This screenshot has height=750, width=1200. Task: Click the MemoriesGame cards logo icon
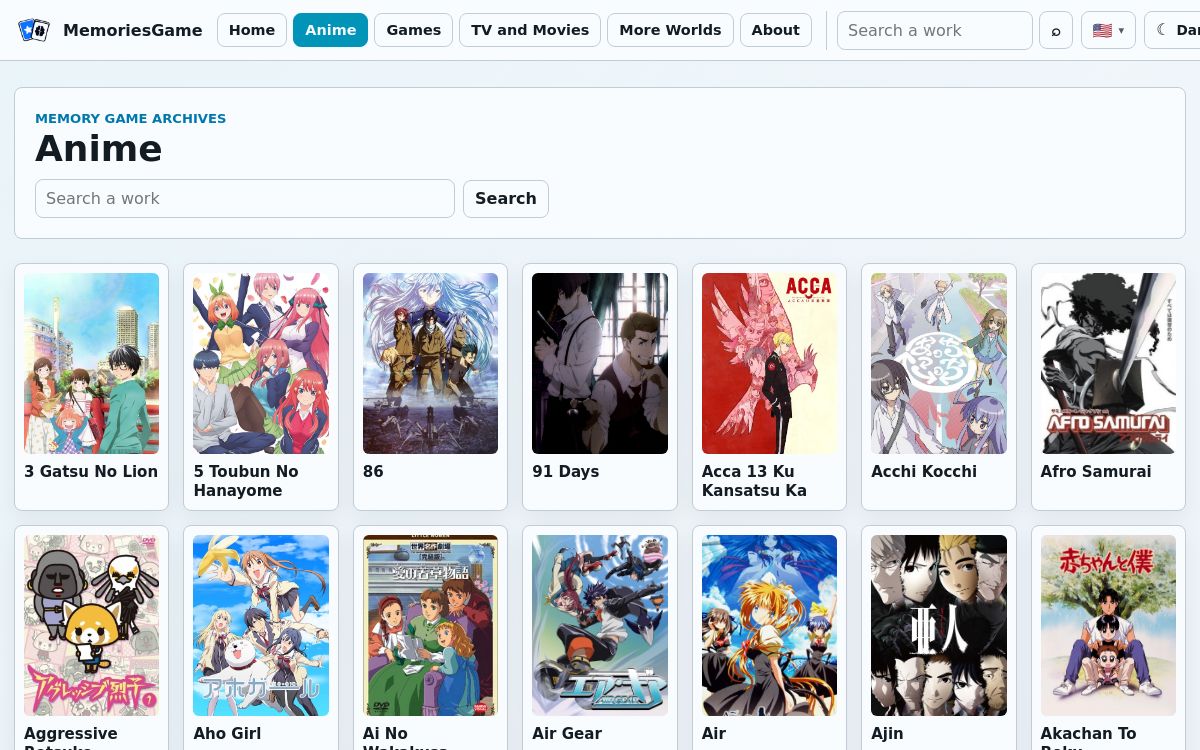click(x=34, y=30)
